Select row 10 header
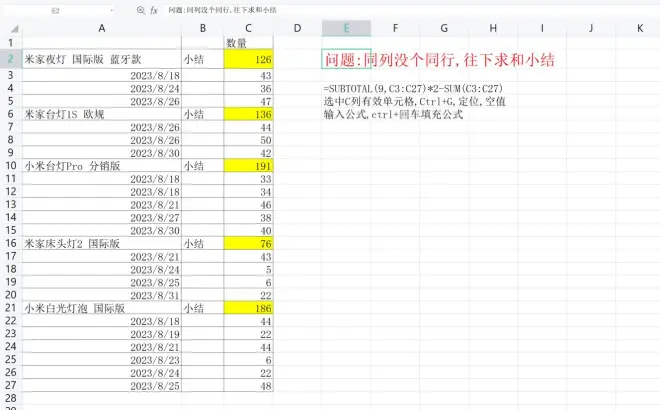Screen dimensions: 660x410 point(9,165)
